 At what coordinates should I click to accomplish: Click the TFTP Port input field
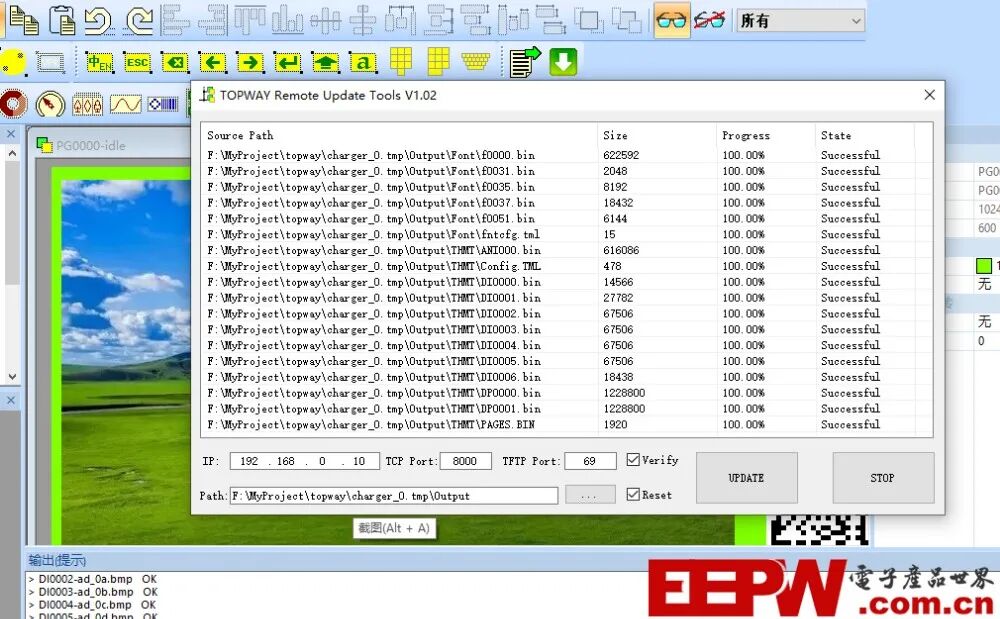591,461
